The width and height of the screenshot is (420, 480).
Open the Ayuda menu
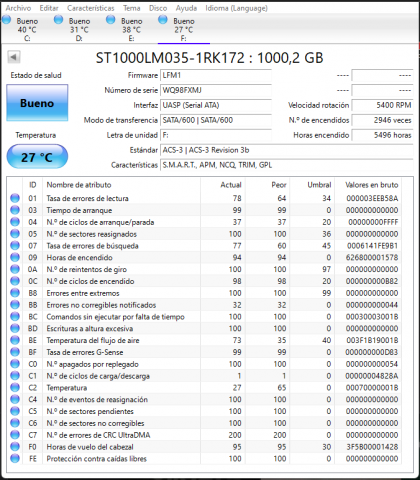click(x=186, y=8)
